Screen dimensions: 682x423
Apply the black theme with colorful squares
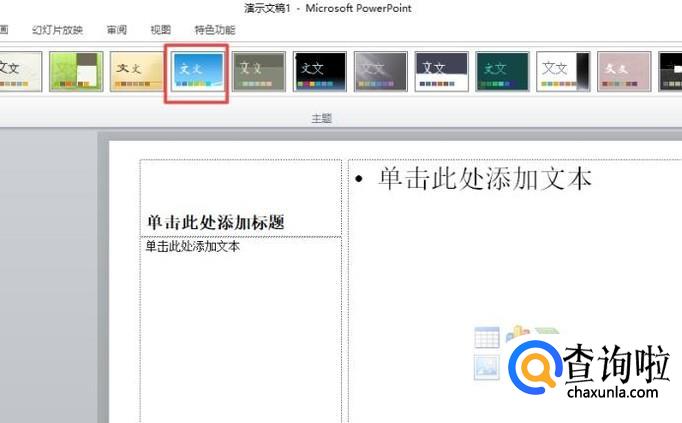click(x=320, y=72)
